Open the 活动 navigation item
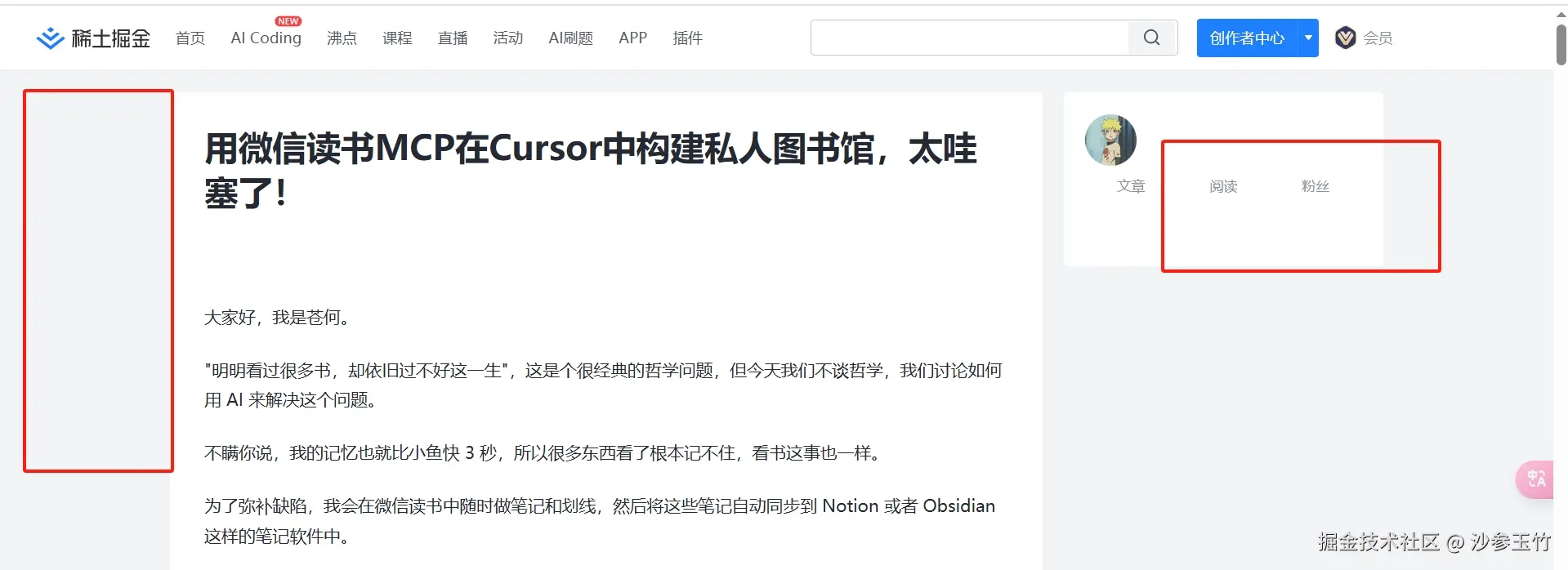The height and width of the screenshot is (570, 1568). [507, 38]
